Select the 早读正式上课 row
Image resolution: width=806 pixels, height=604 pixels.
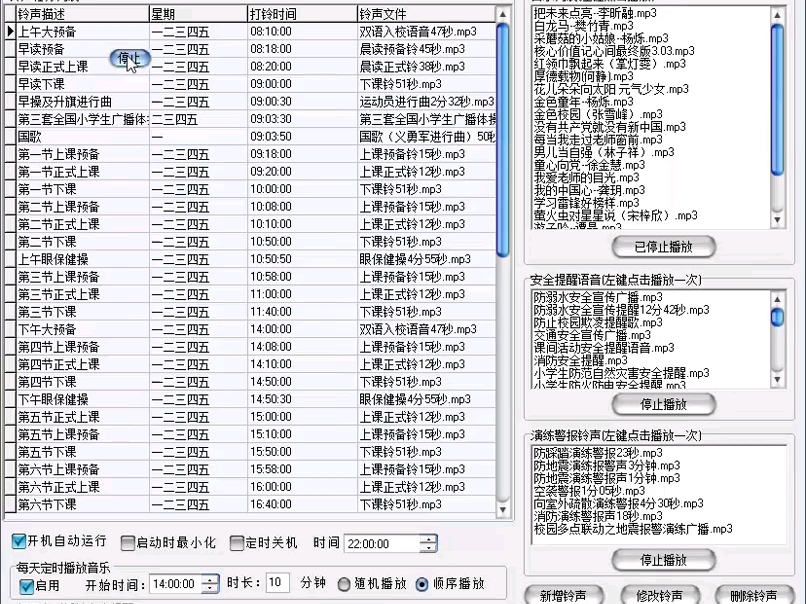click(250, 67)
